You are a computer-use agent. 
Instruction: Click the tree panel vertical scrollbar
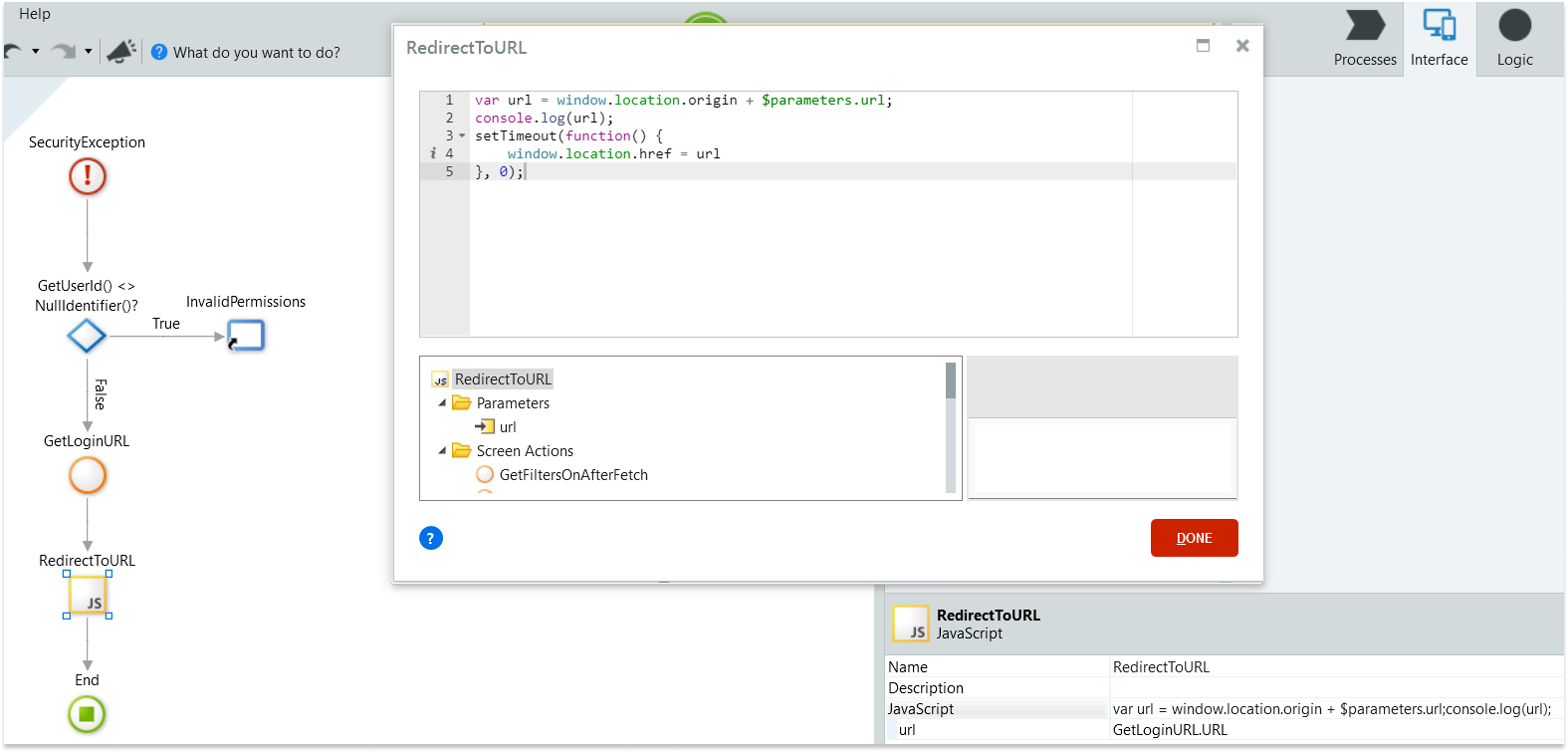tap(951, 427)
